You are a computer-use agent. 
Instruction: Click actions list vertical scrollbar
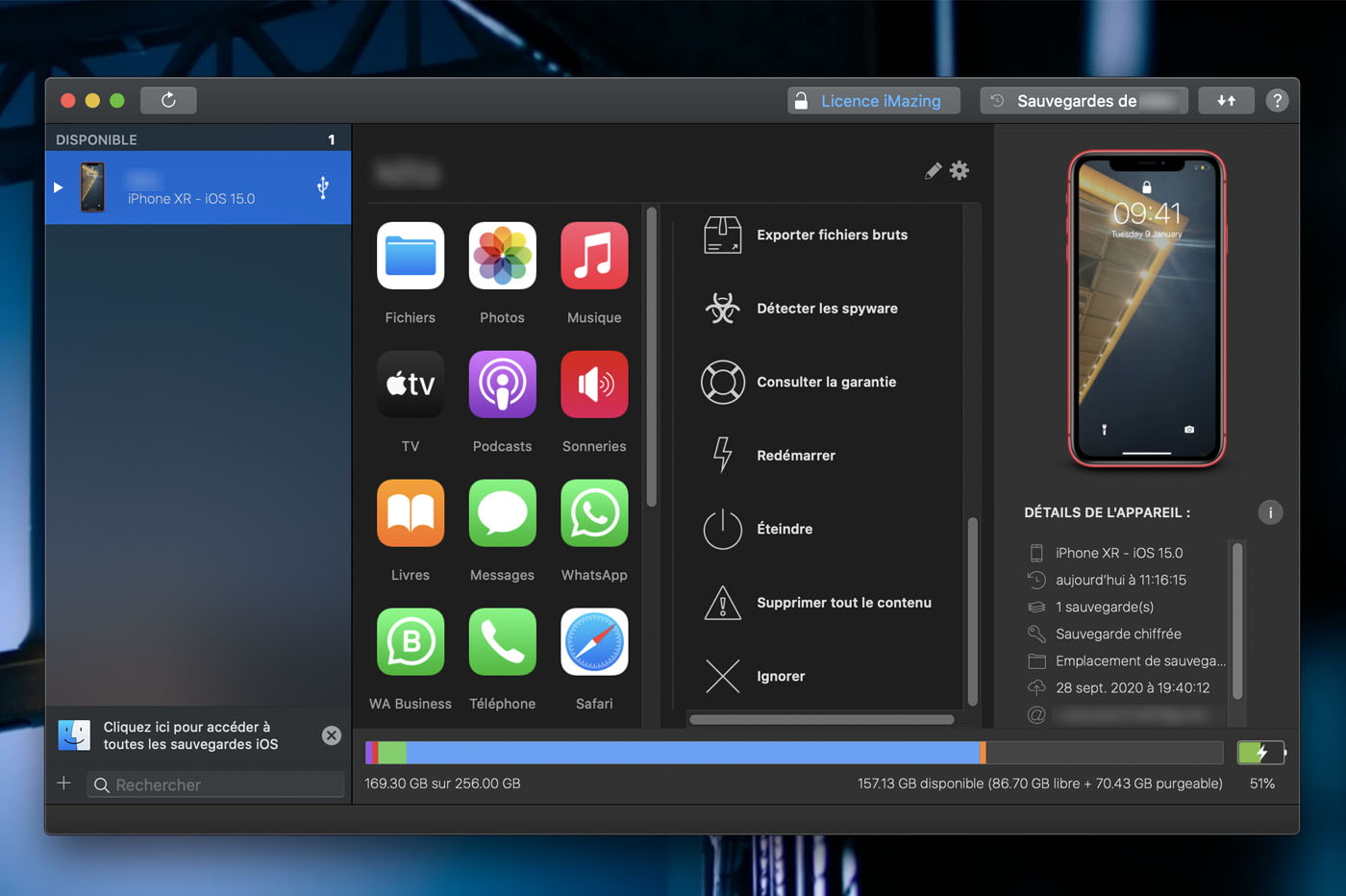pyautogui.click(x=972, y=611)
